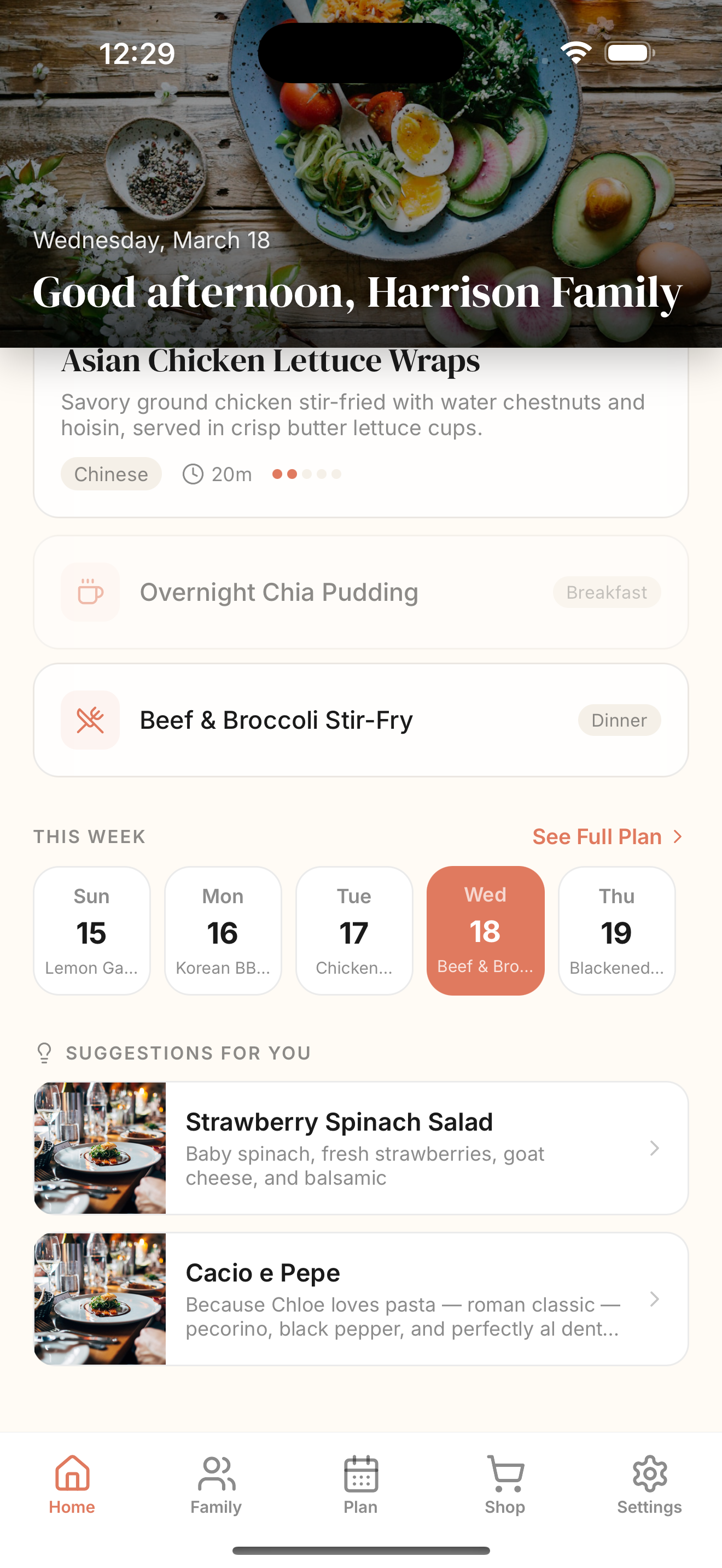Tap the coffee cup breakfast icon
The image size is (722, 1568).
[90, 592]
